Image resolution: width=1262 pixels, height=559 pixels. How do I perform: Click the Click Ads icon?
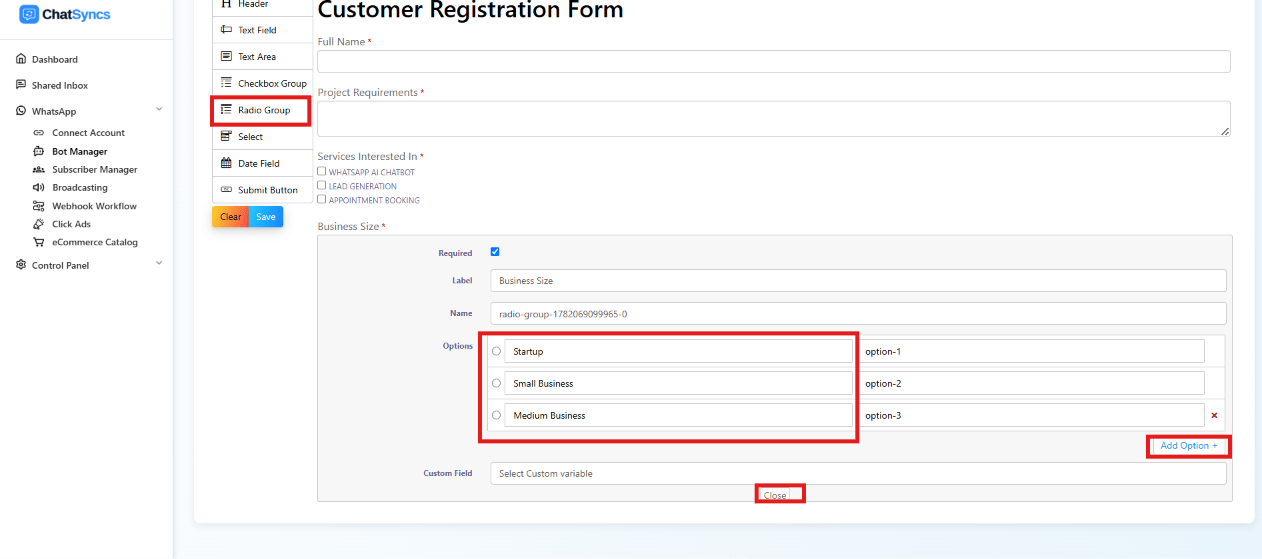[x=38, y=224]
